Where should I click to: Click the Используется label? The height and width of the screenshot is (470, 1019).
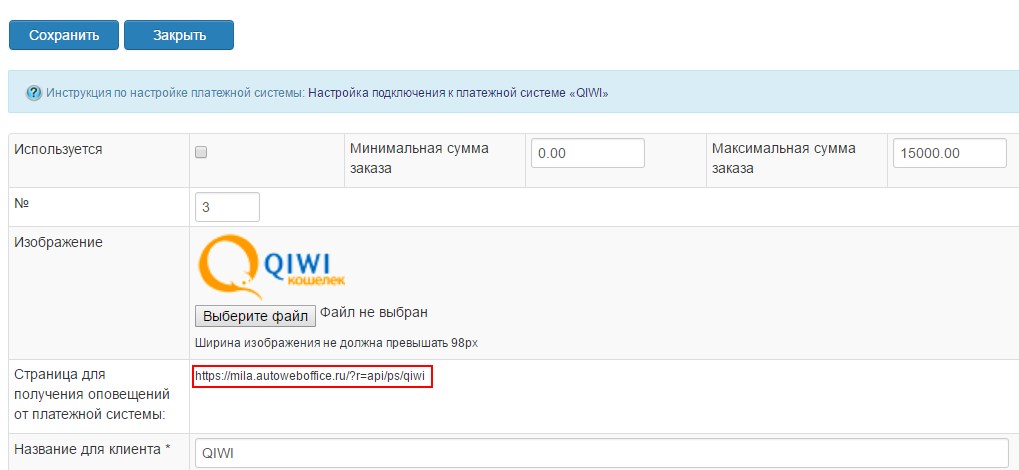[x=58, y=150]
